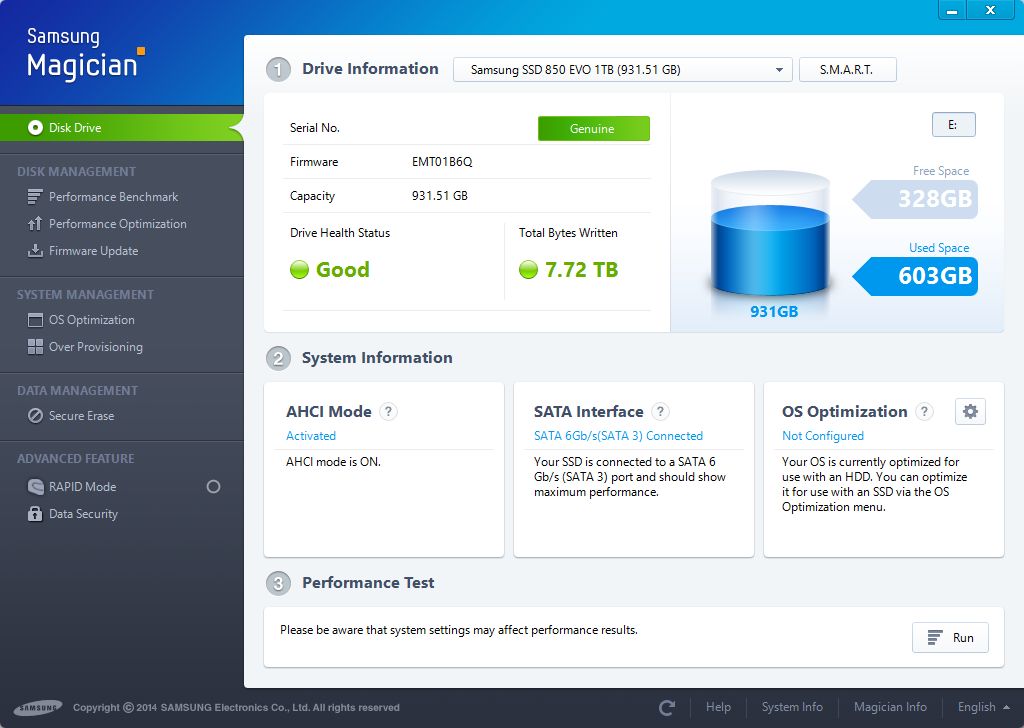Open the English language selector
1024x728 pixels.
coord(984,707)
